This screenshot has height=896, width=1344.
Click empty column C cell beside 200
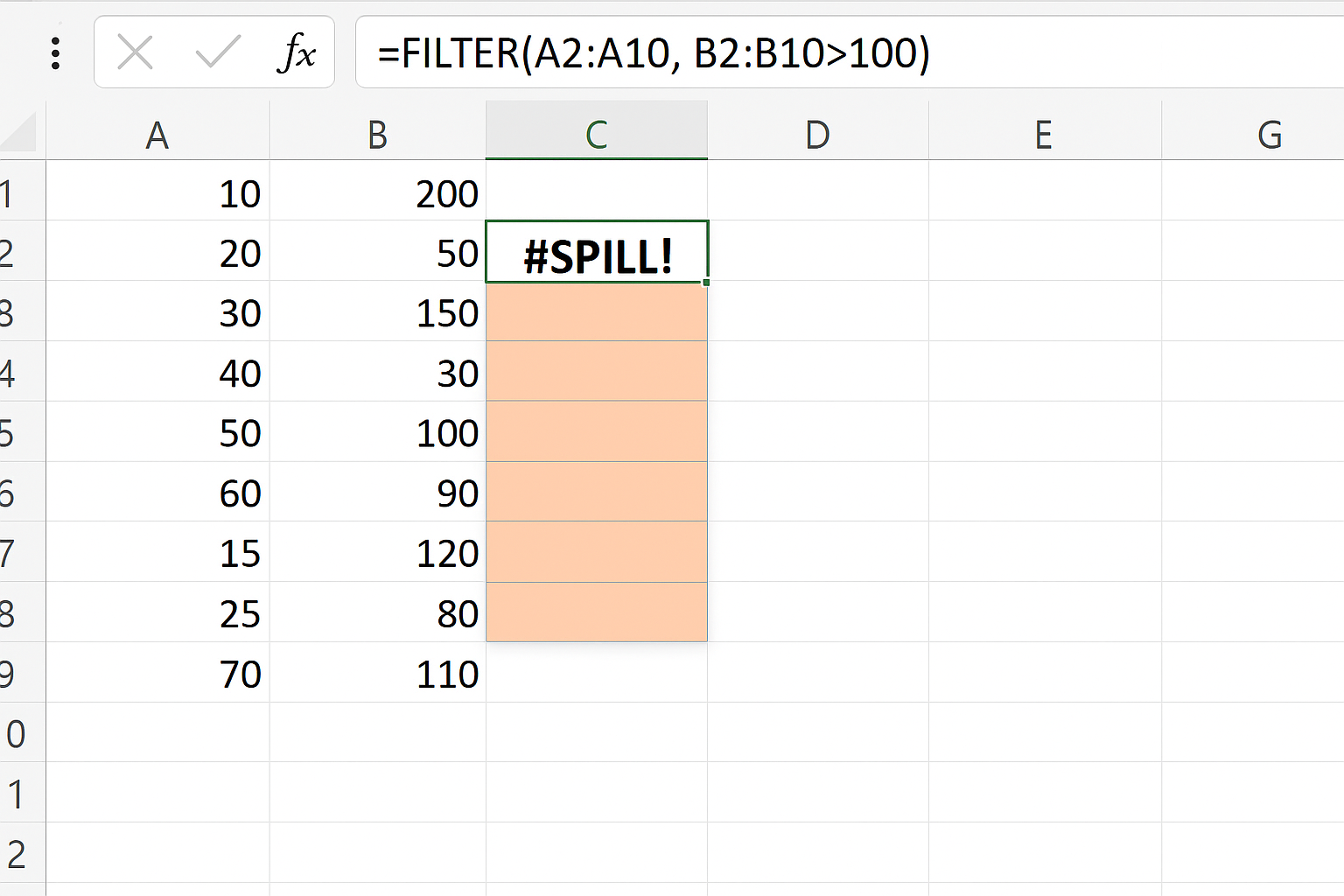(597, 191)
